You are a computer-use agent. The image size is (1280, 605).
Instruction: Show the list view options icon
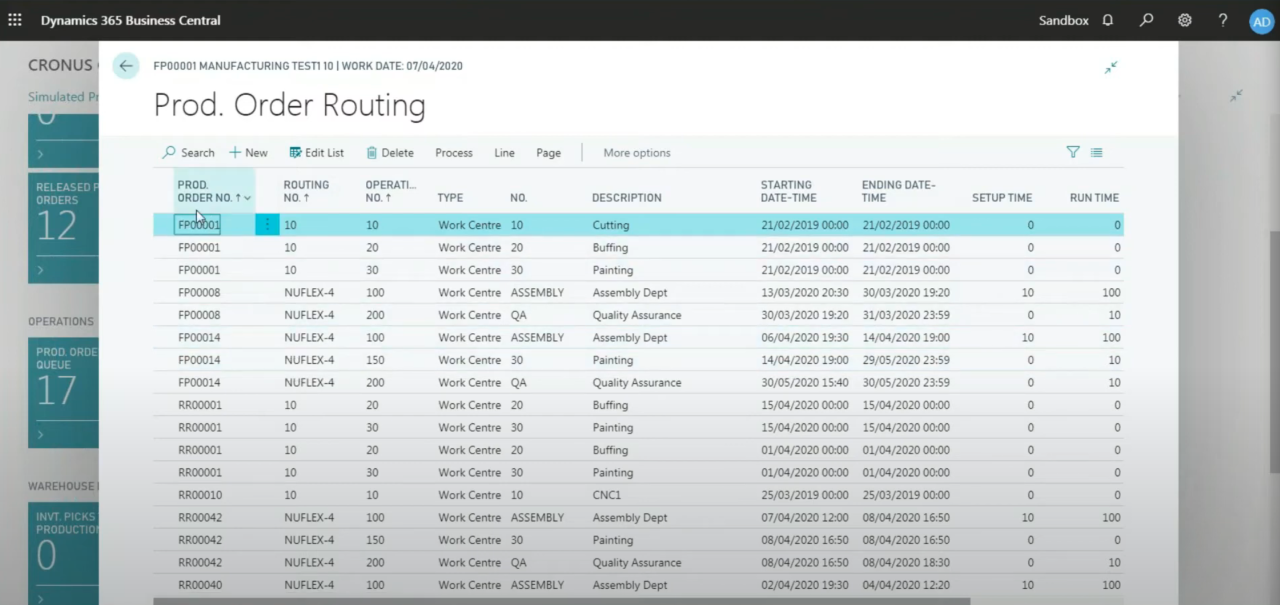1097,152
